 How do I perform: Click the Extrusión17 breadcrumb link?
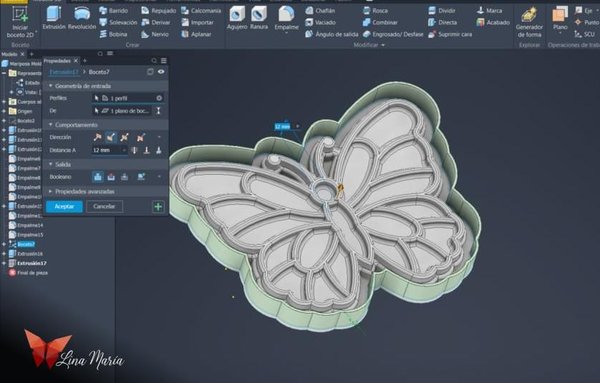[x=64, y=72]
